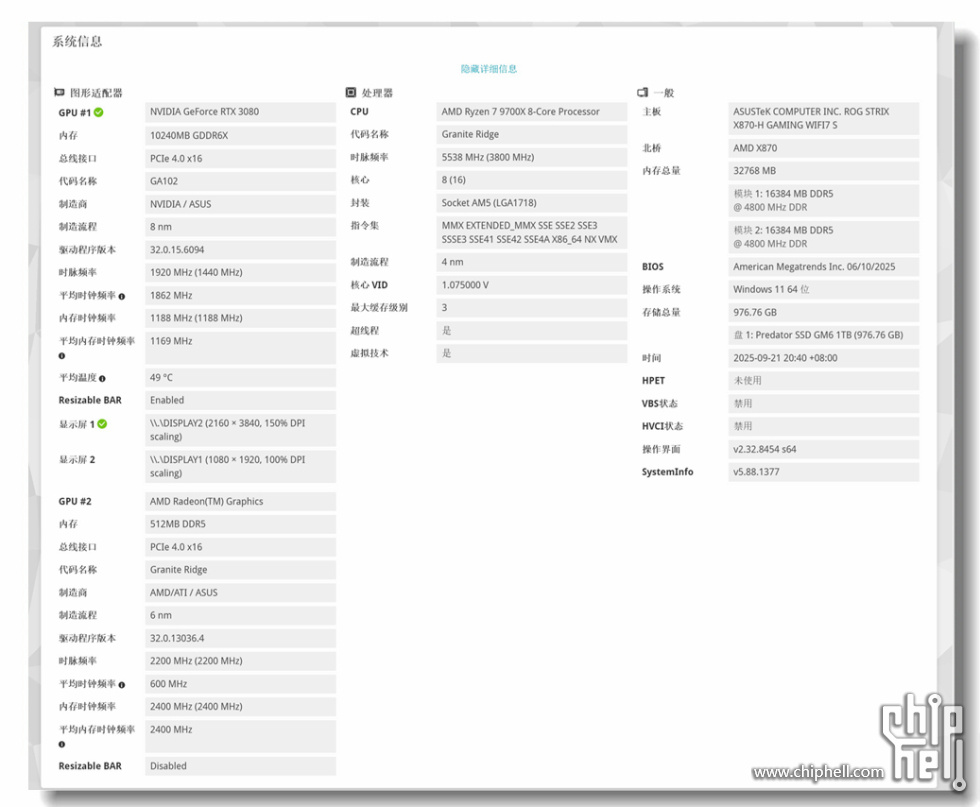Screen dimensions: 980x807
Task: Select driver version 32.0.15.6094
Action: (x=241, y=249)
